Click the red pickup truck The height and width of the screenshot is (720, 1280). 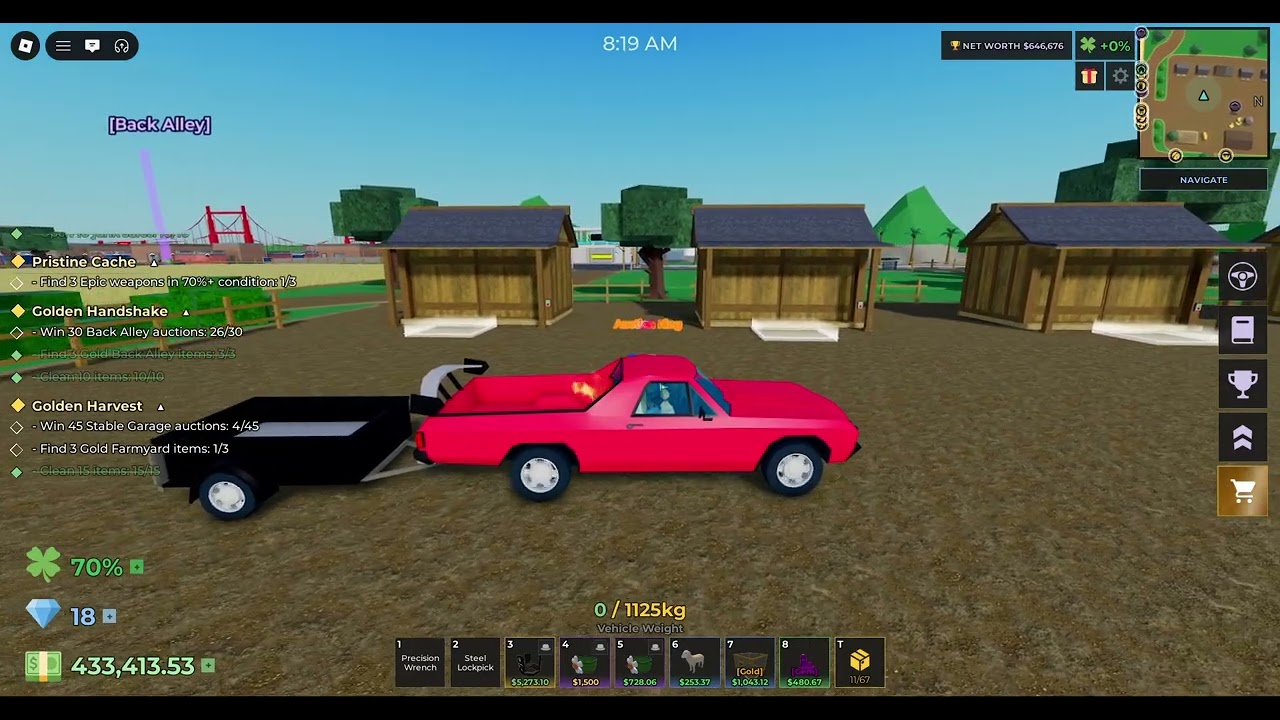point(640,425)
